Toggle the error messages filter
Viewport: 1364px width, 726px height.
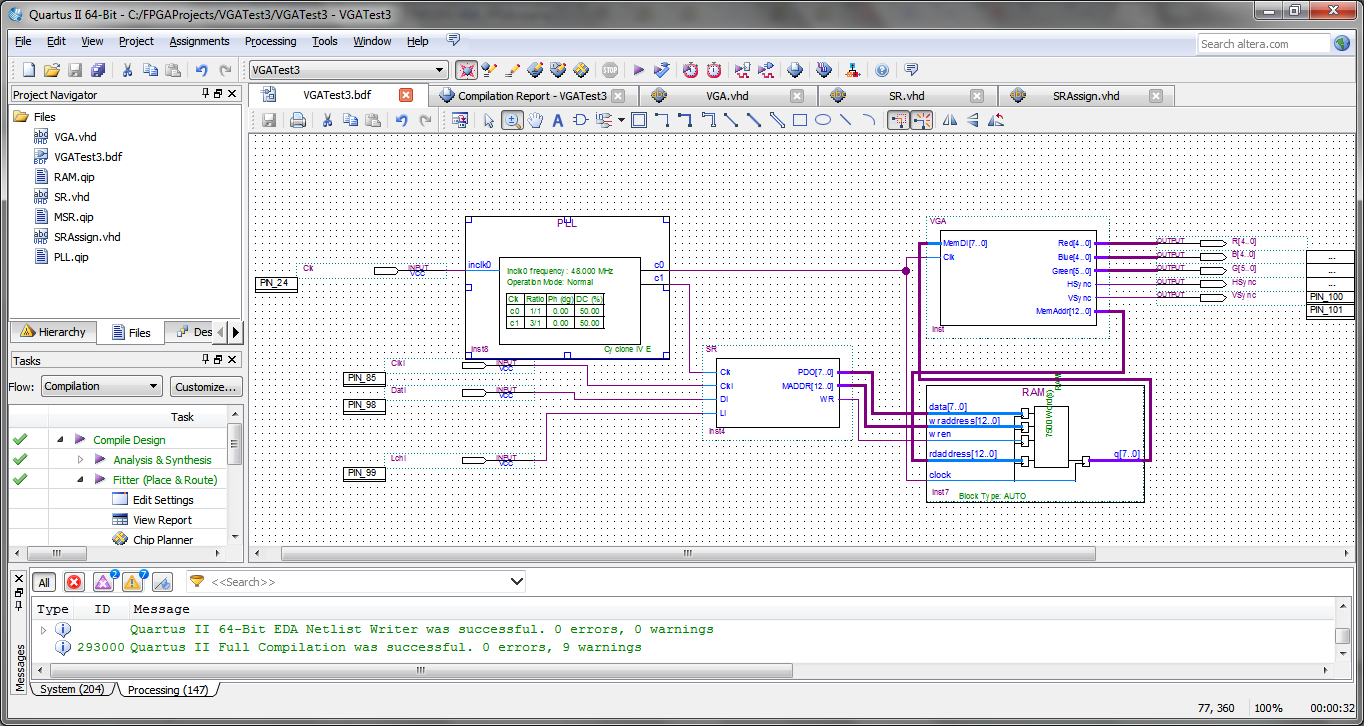[x=74, y=582]
